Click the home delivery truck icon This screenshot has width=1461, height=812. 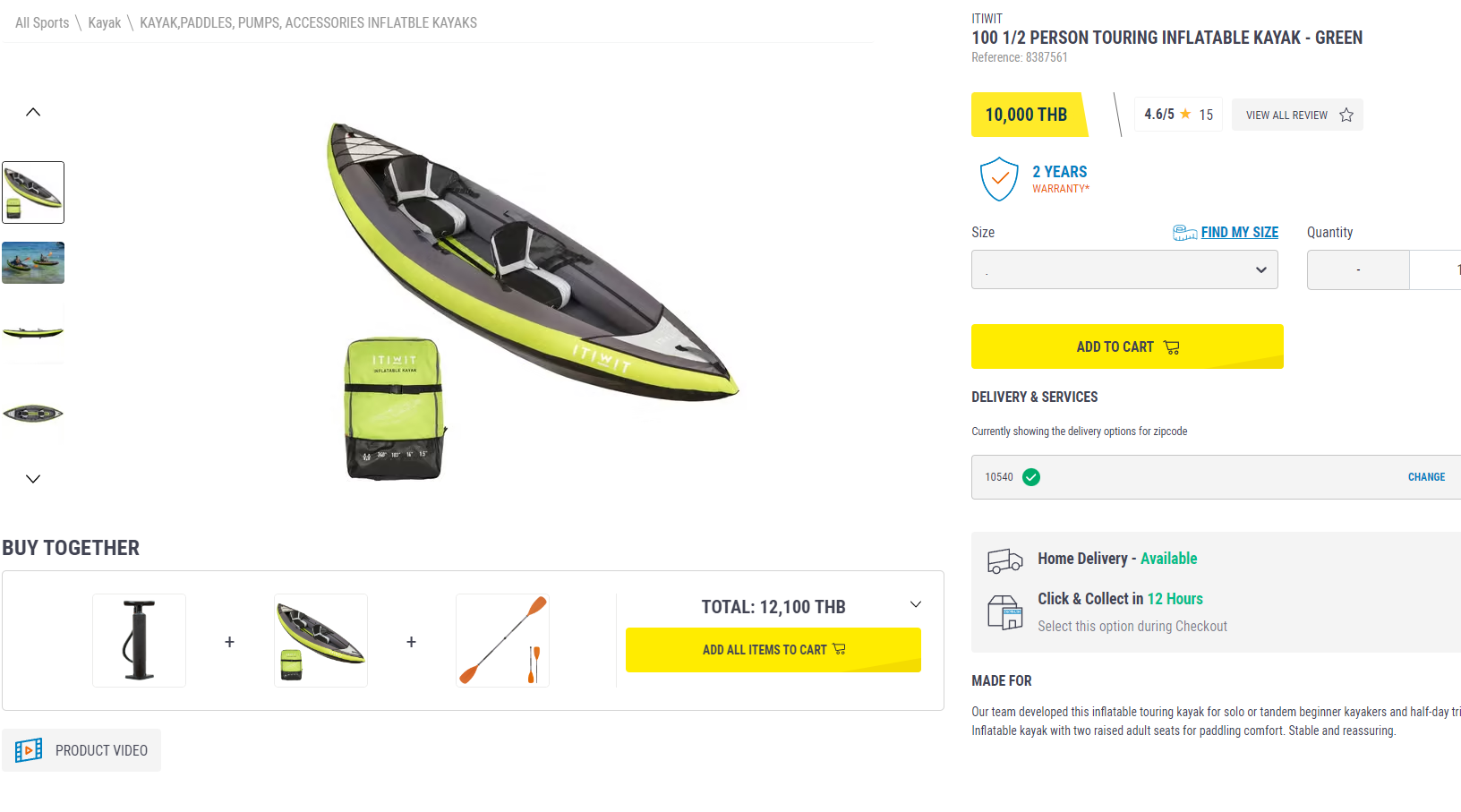click(x=1004, y=560)
